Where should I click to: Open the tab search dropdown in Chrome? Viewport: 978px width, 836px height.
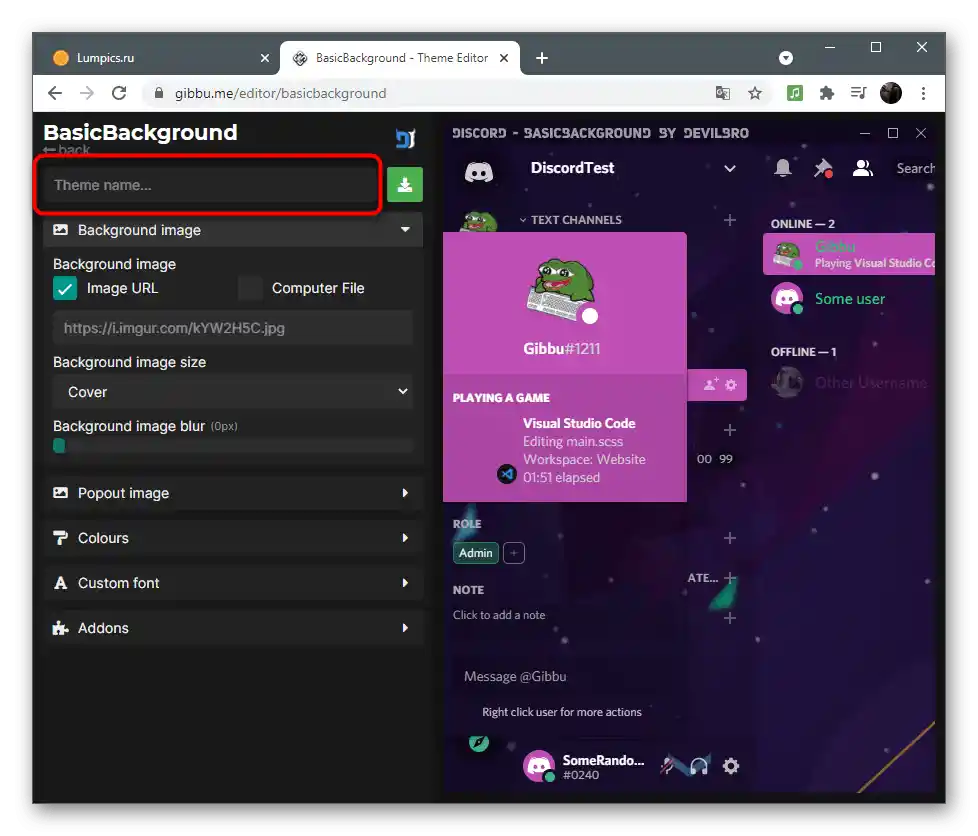click(x=786, y=58)
